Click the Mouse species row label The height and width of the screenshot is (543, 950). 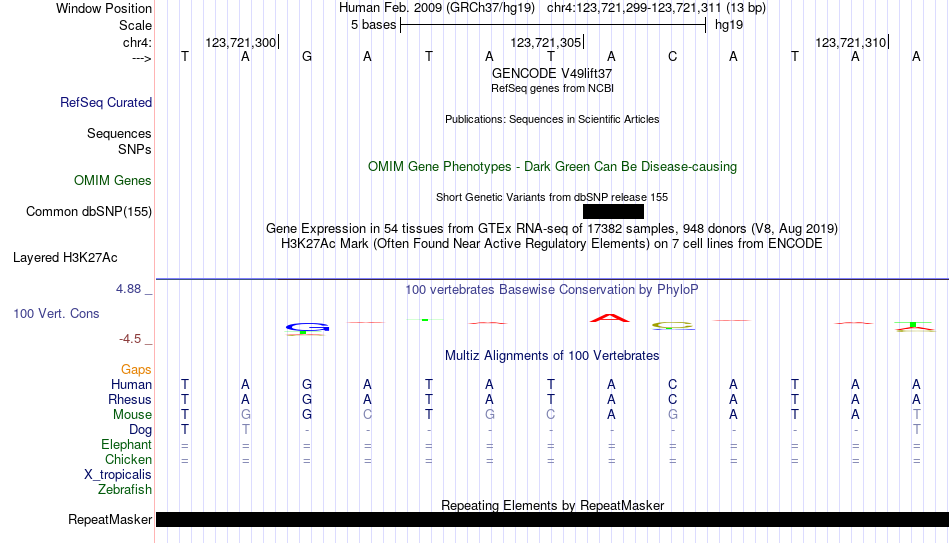[x=132, y=415]
